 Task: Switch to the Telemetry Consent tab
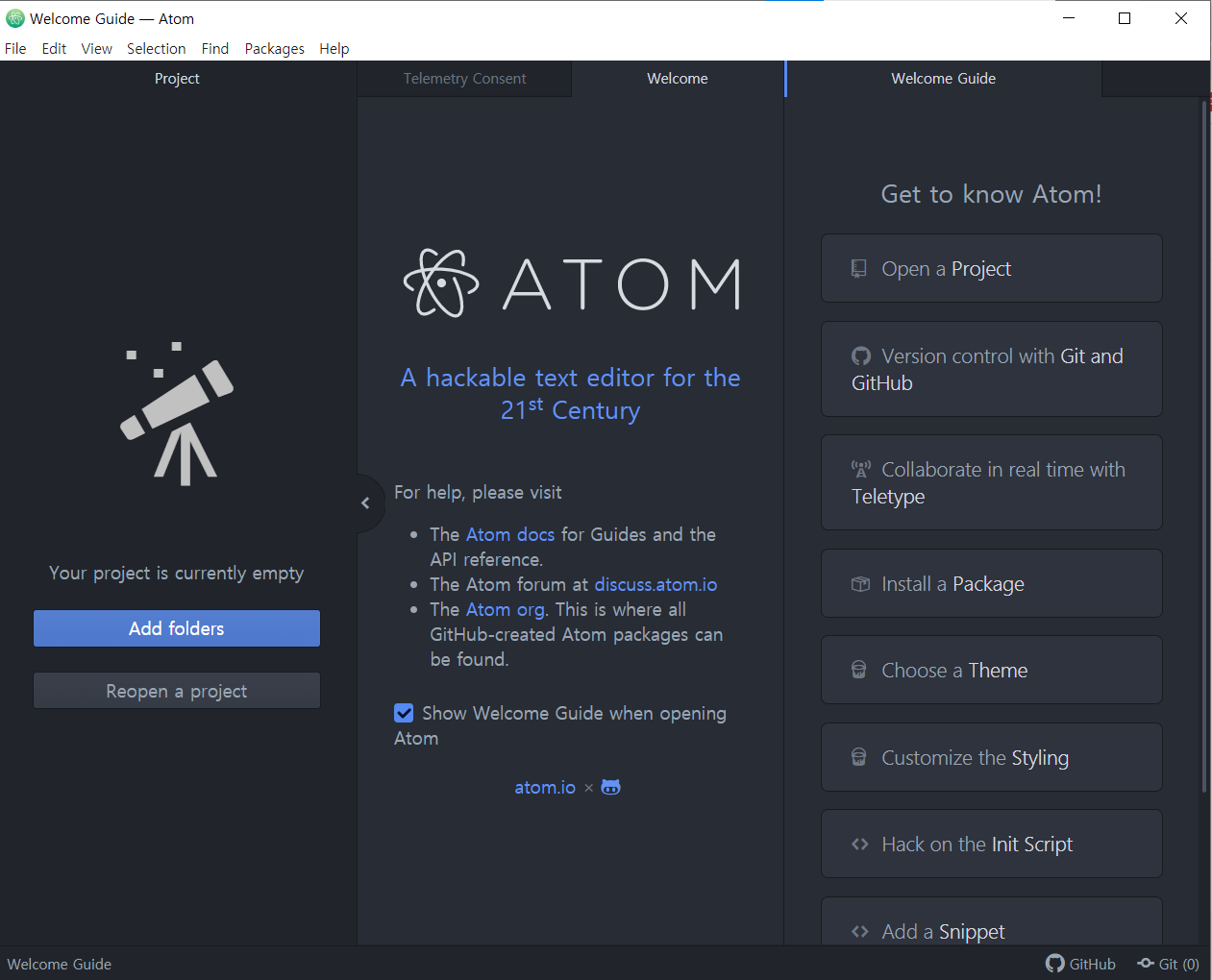464,79
